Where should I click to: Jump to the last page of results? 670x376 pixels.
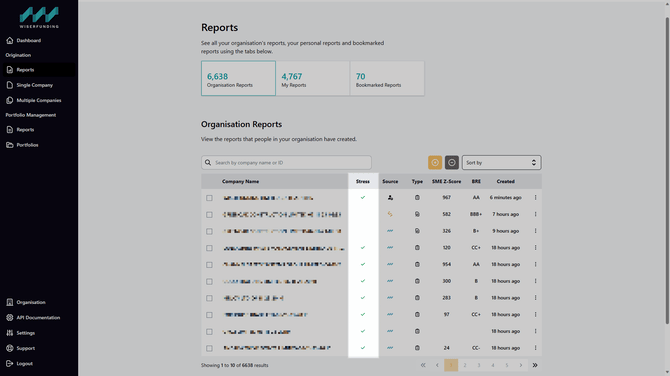[535, 365]
